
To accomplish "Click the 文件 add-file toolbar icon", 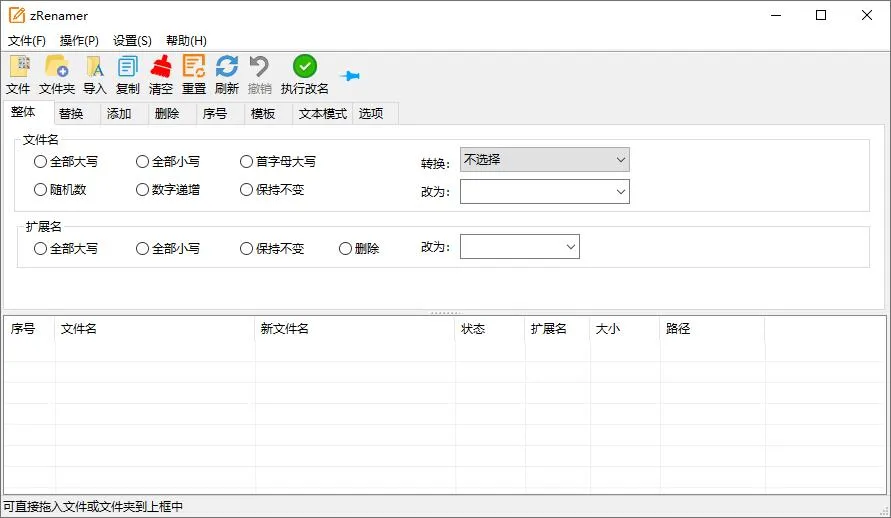I will (x=18, y=68).
